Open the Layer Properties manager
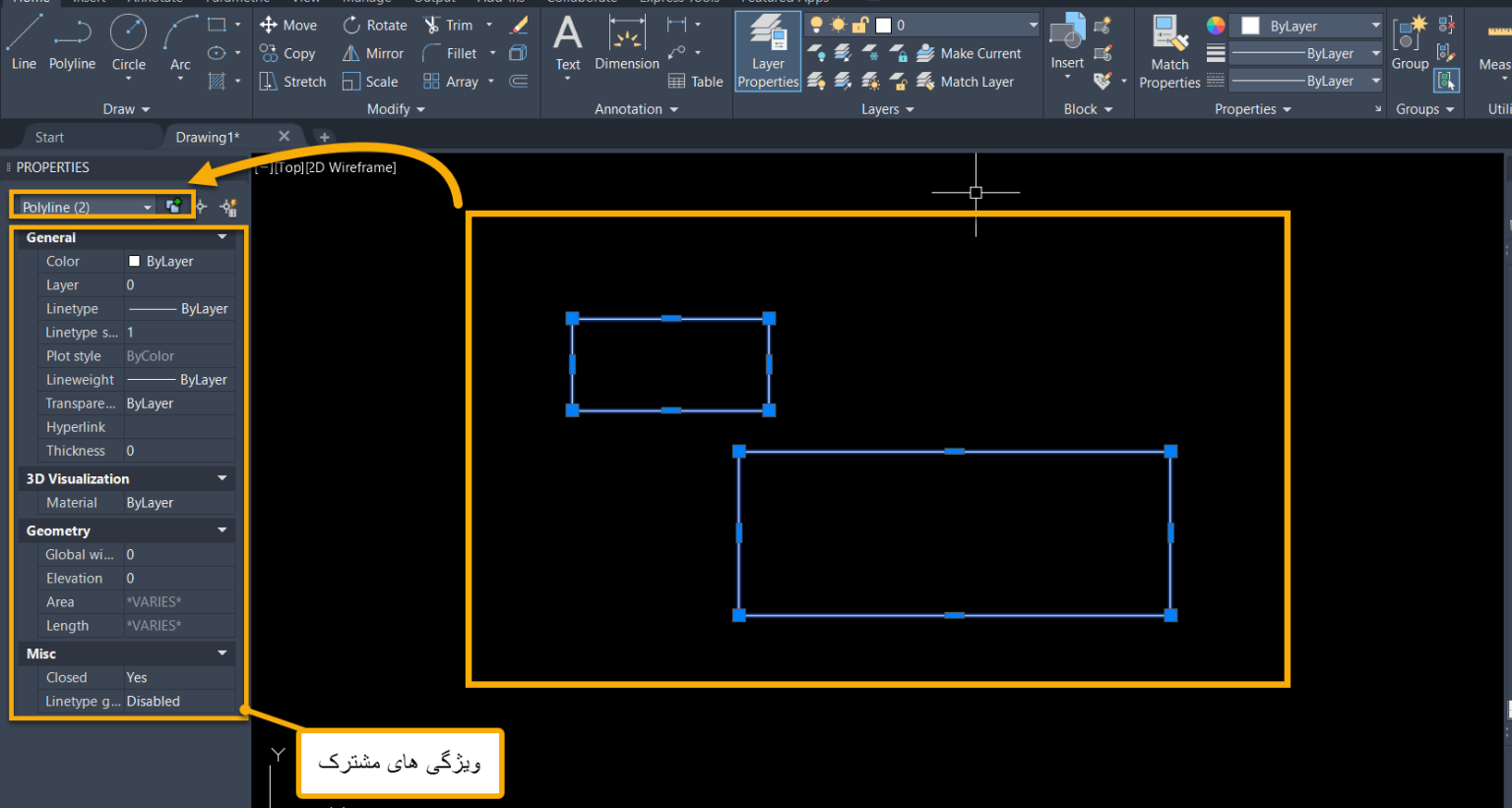The height and width of the screenshot is (808, 1512). point(768,51)
